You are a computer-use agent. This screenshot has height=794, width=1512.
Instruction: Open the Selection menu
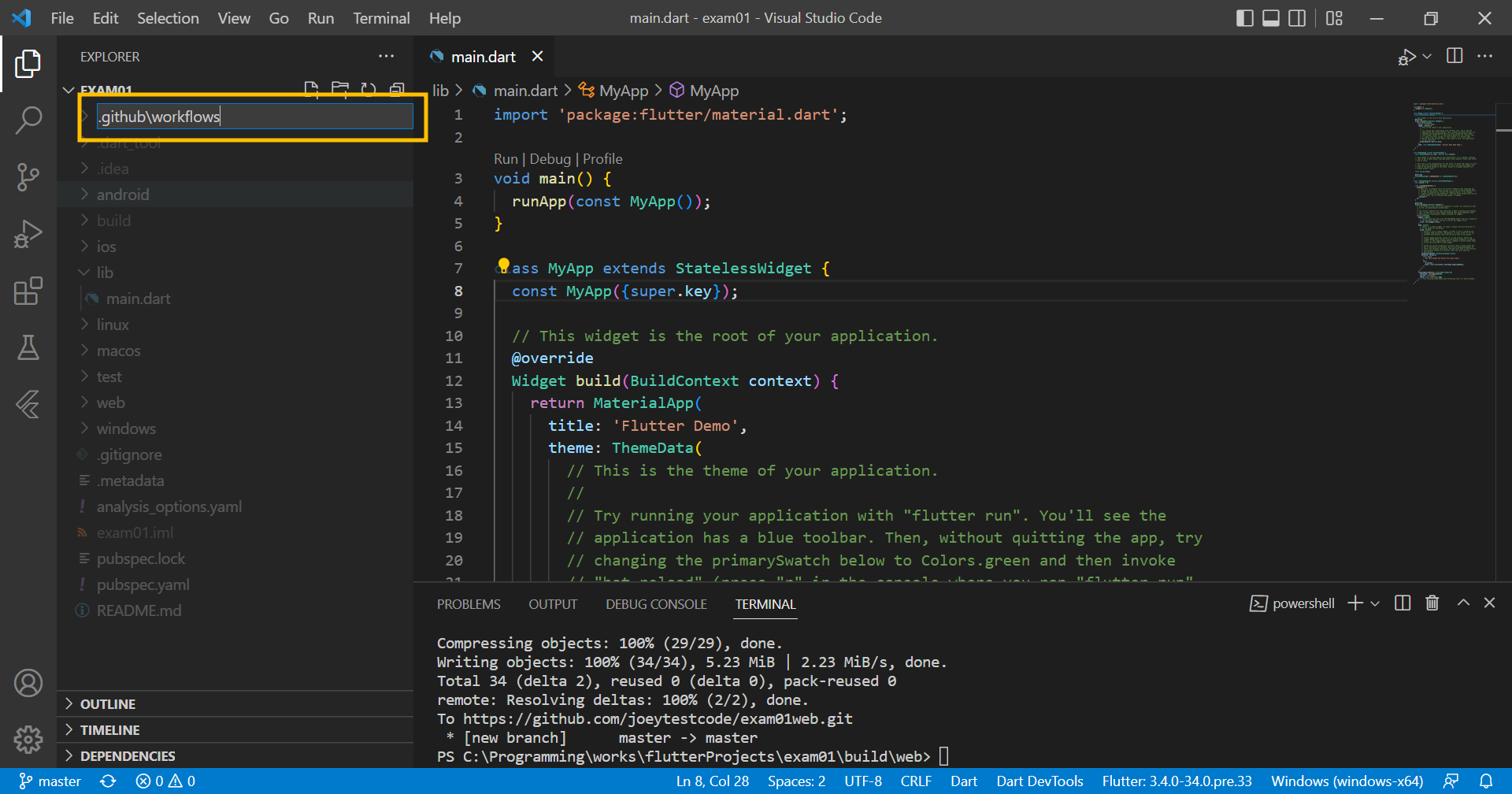click(x=168, y=18)
